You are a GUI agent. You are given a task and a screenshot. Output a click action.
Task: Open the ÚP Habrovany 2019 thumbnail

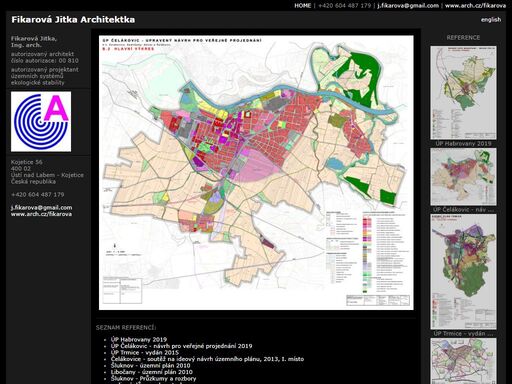463,93
